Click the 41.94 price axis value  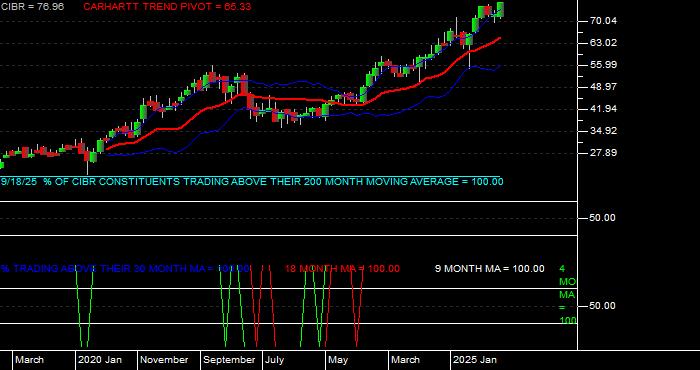[603, 108]
